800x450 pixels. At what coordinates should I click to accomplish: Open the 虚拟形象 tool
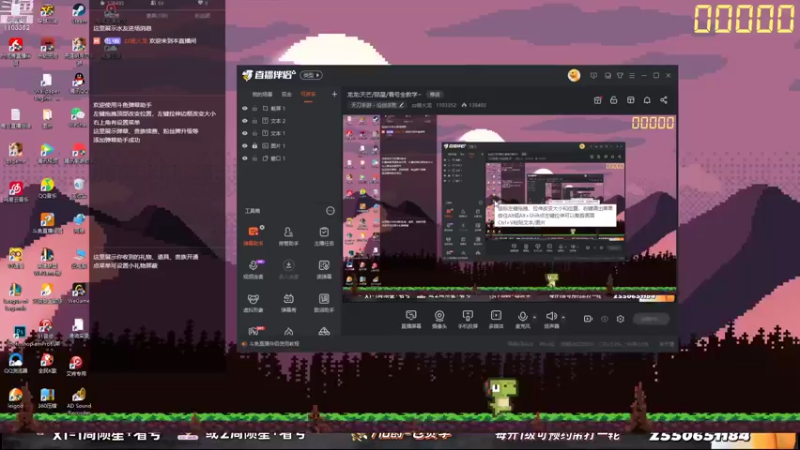254,303
